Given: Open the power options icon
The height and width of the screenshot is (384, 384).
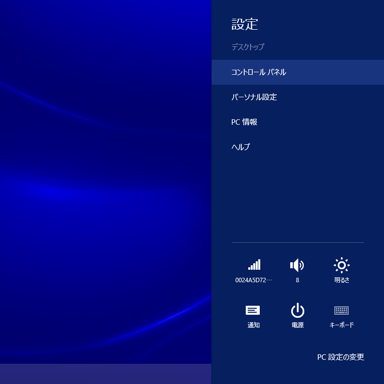Looking at the screenshot, I should tap(297, 310).
